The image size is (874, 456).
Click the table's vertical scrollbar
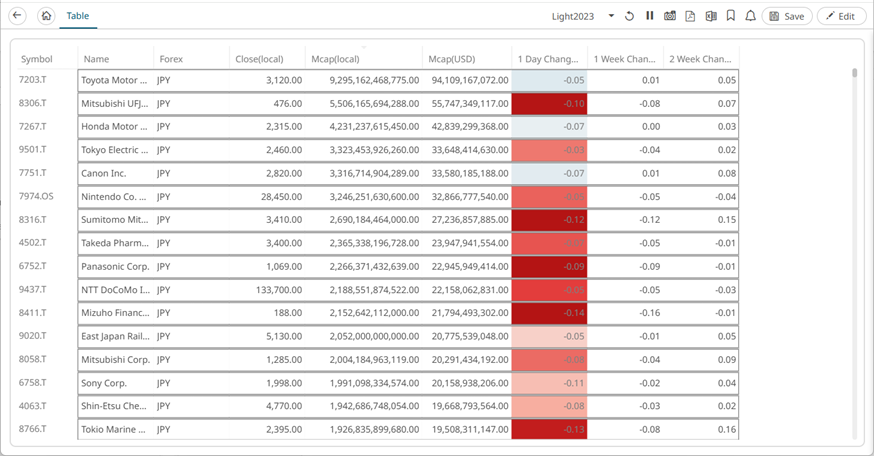coord(854,74)
